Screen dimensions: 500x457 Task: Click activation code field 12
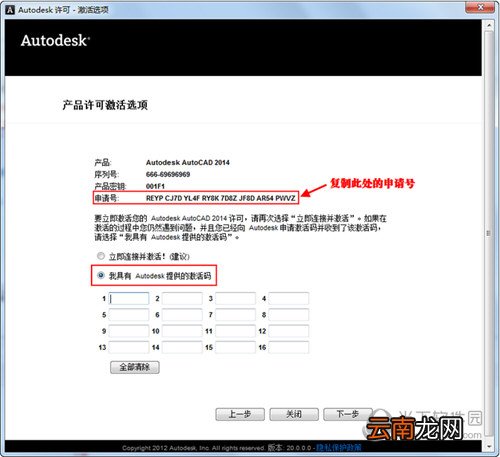(x=289, y=331)
